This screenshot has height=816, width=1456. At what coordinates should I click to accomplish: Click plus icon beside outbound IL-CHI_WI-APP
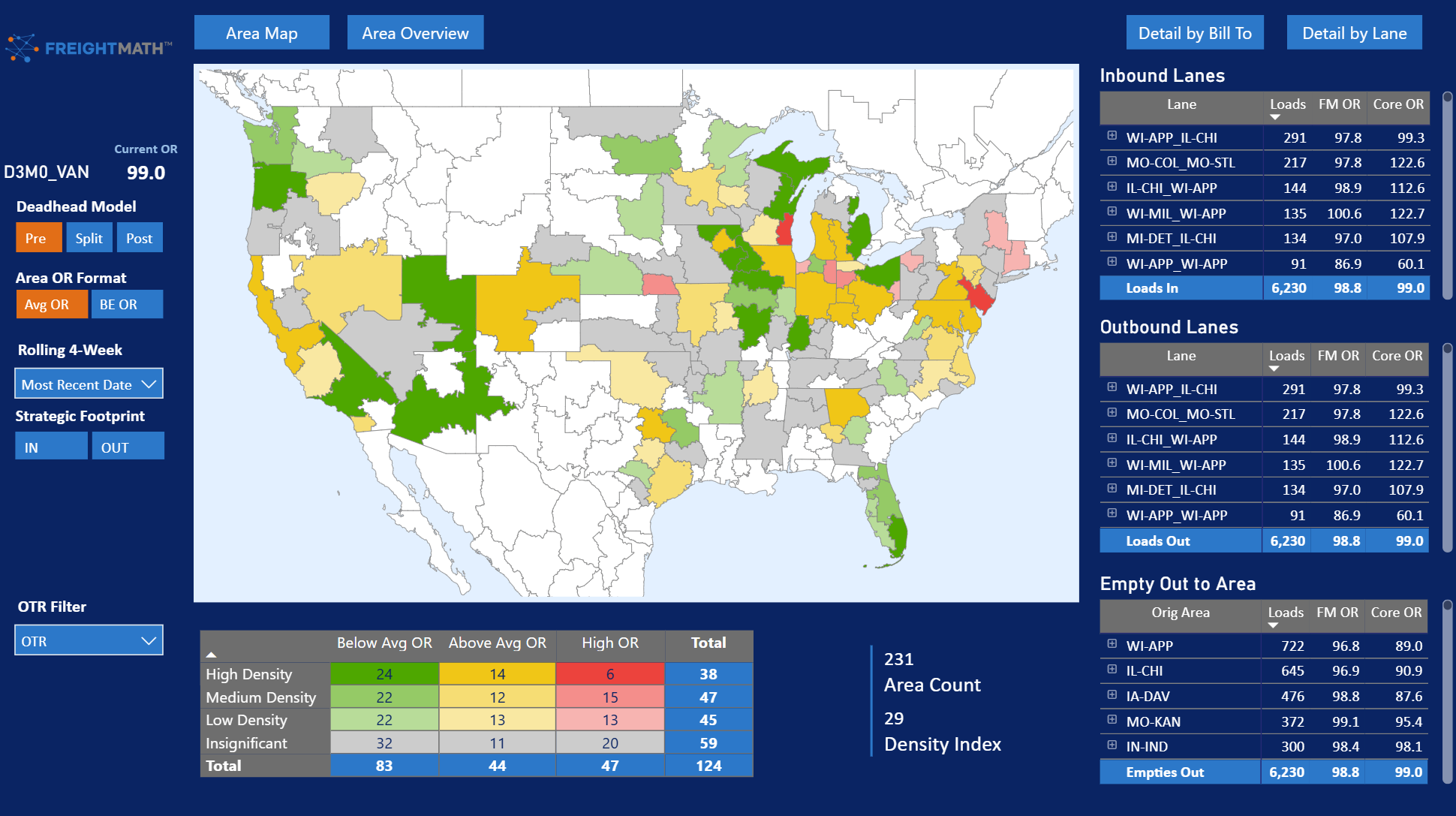coord(1112,438)
